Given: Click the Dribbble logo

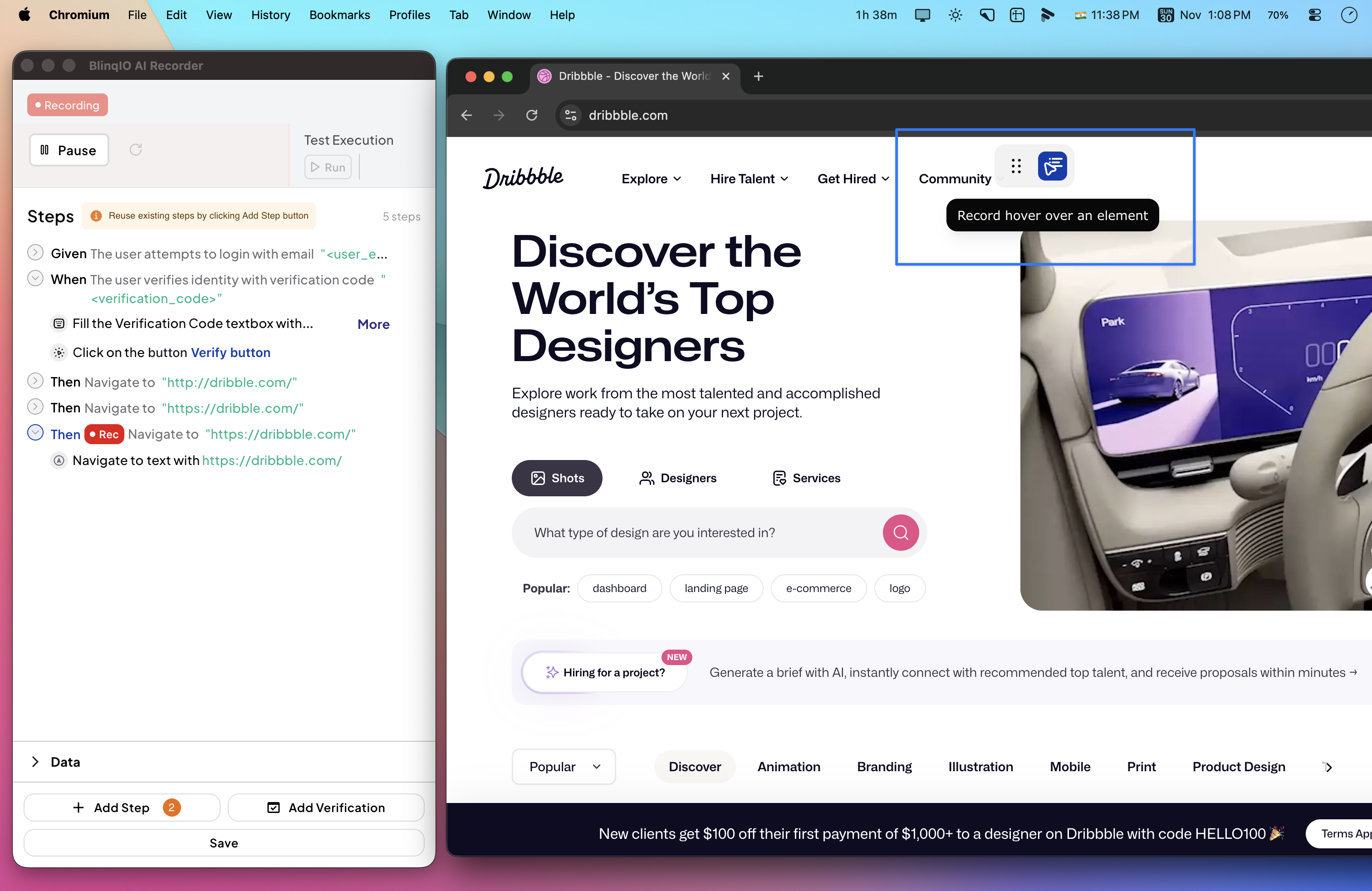Looking at the screenshot, I should click(x=523, y=177).
